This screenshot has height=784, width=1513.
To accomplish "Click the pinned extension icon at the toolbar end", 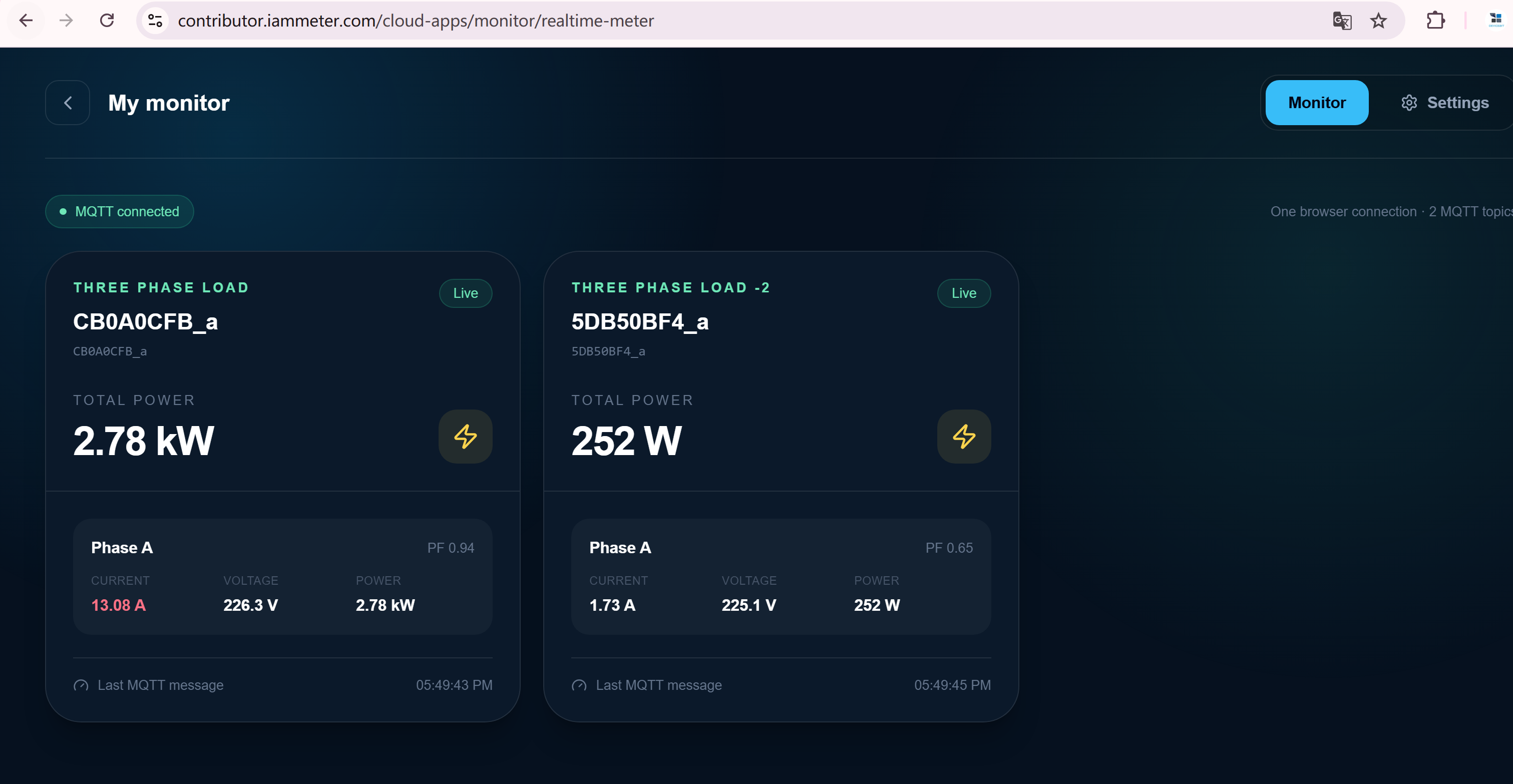I will point(1496,21).
